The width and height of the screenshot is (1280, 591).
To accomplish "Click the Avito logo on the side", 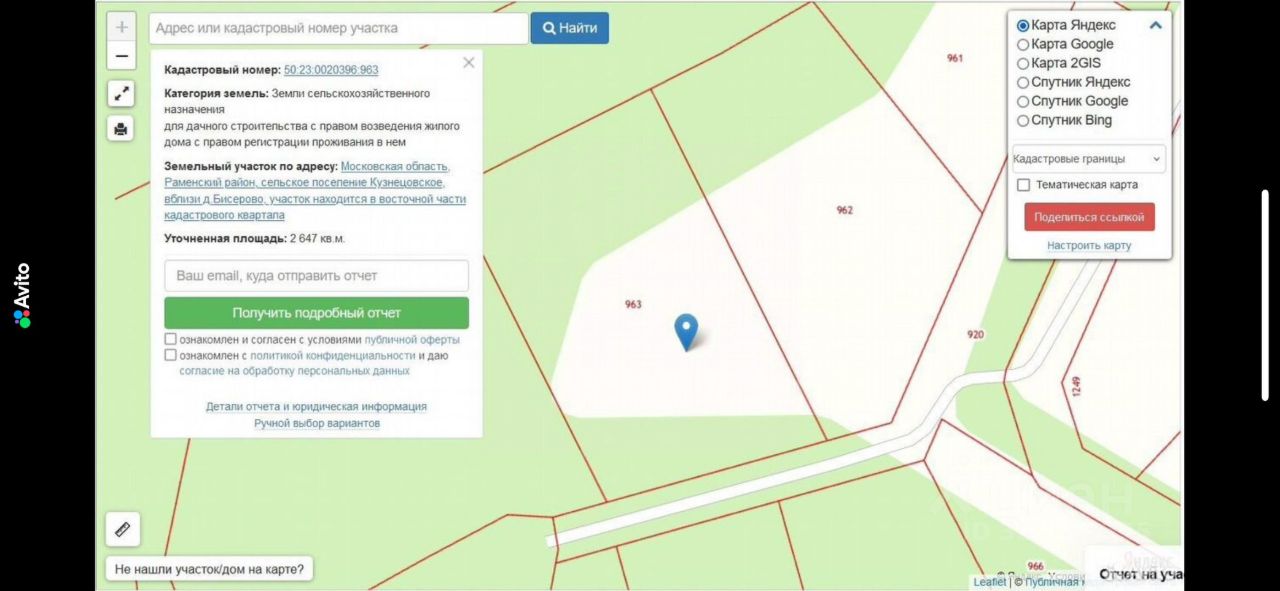I will point(22,296).
